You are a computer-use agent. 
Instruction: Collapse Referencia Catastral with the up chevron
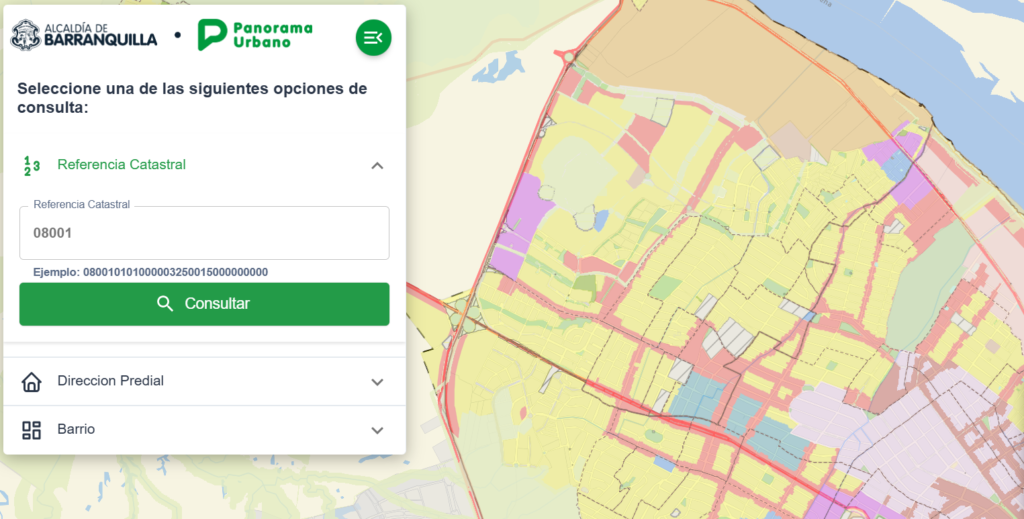pyautogui.click(x=377, y=165)
